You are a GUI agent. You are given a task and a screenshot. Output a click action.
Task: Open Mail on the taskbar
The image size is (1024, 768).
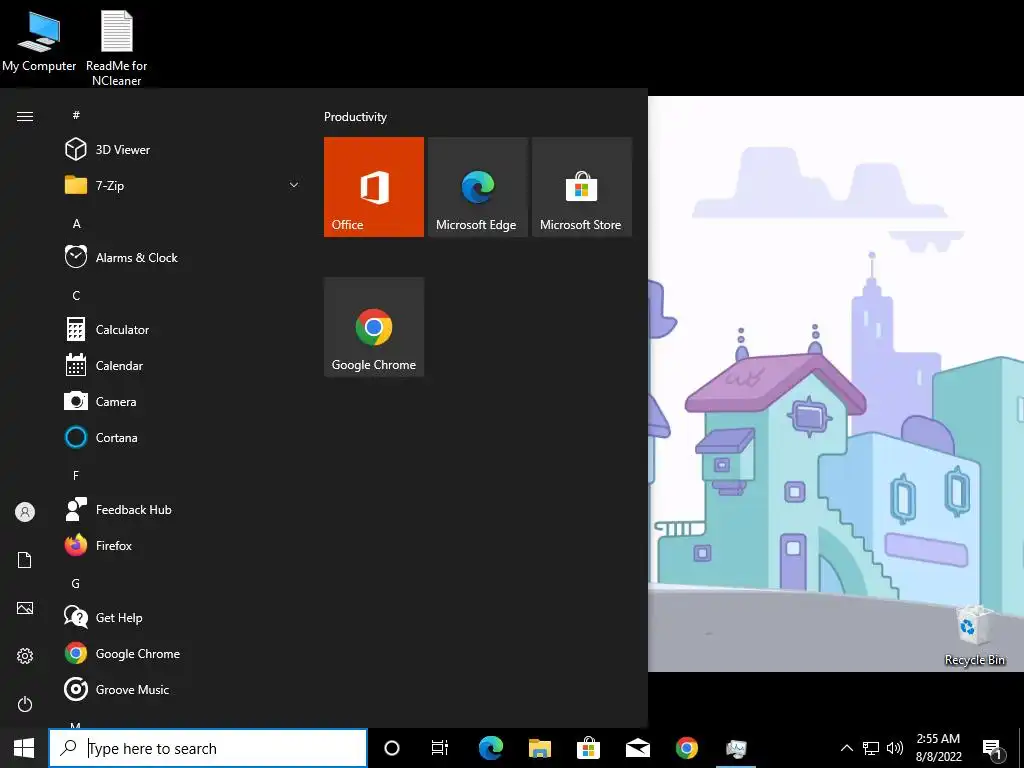click(637, 748)
